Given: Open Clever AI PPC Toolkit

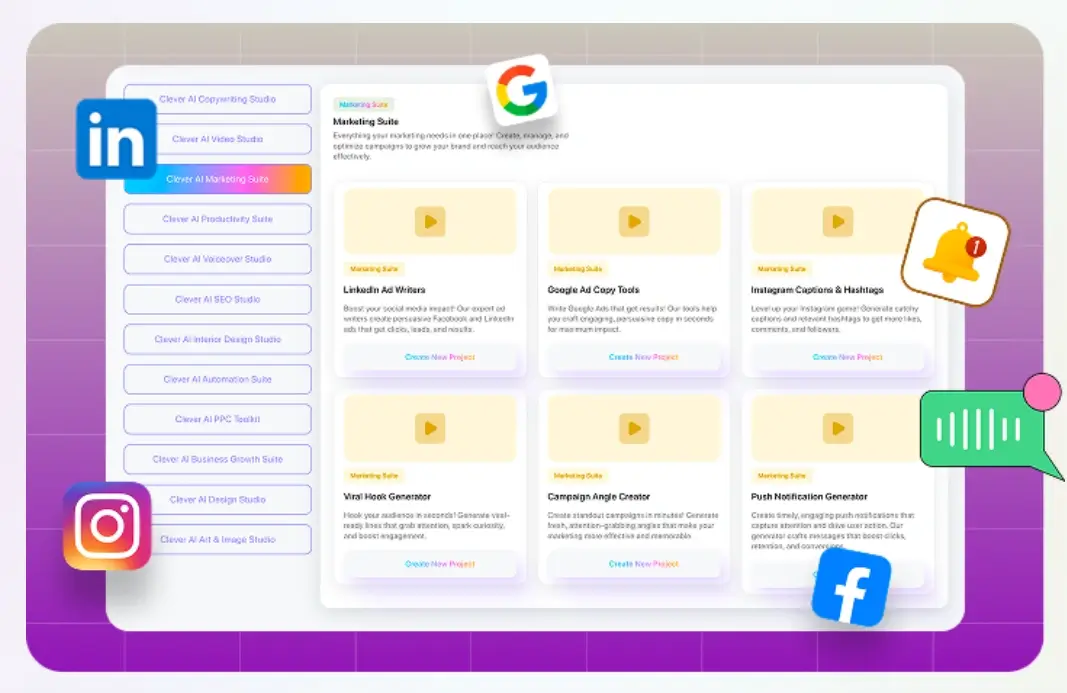Looking at the screenshot, I should pyautogui.click(x=218, y=419).
